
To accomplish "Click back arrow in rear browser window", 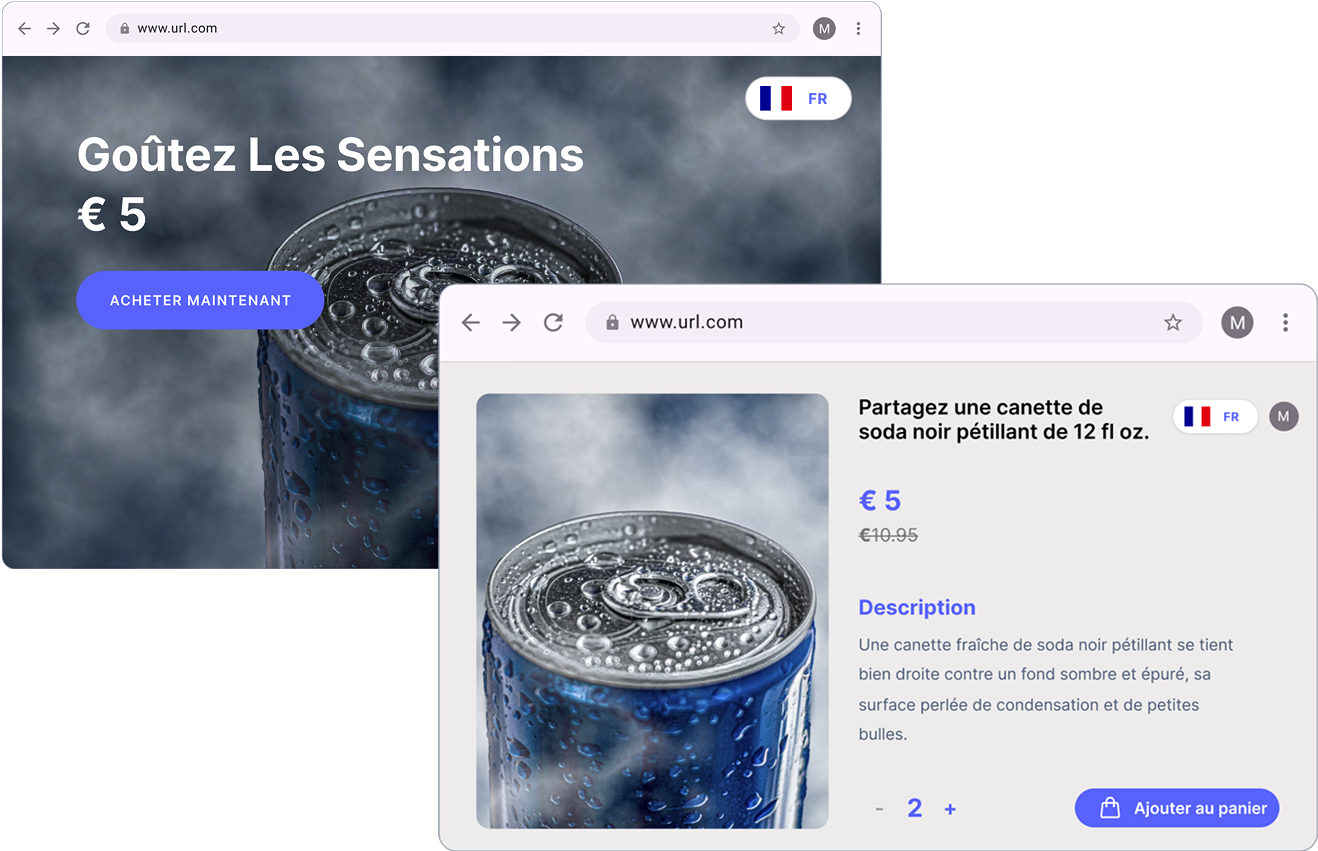I will click(x=25, y=28).
